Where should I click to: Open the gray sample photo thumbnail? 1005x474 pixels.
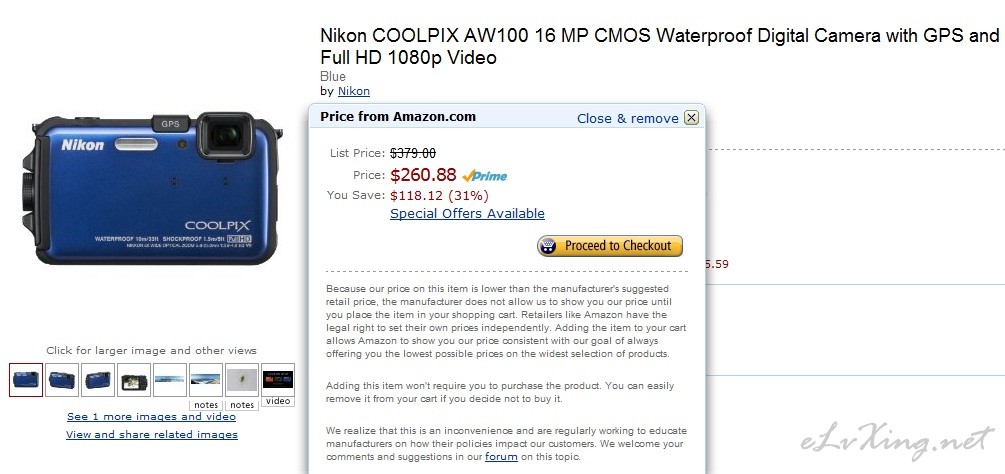(x=242, y=380)
